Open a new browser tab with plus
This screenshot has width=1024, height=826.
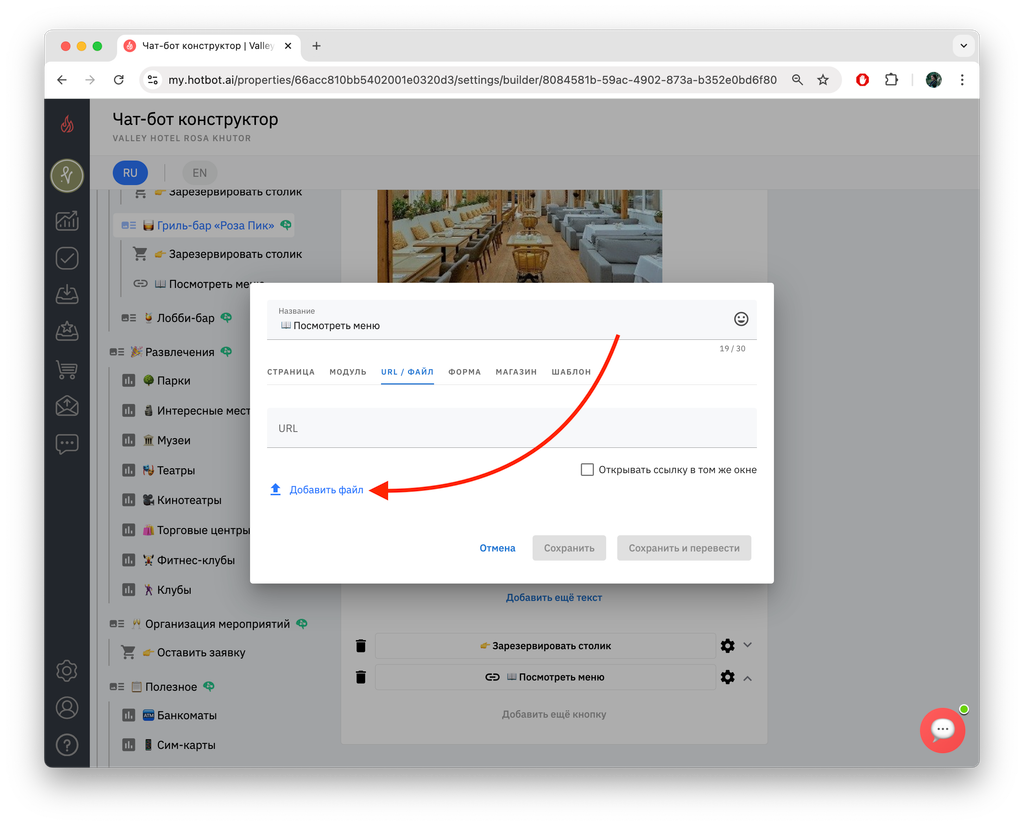[x=316, y=46]
